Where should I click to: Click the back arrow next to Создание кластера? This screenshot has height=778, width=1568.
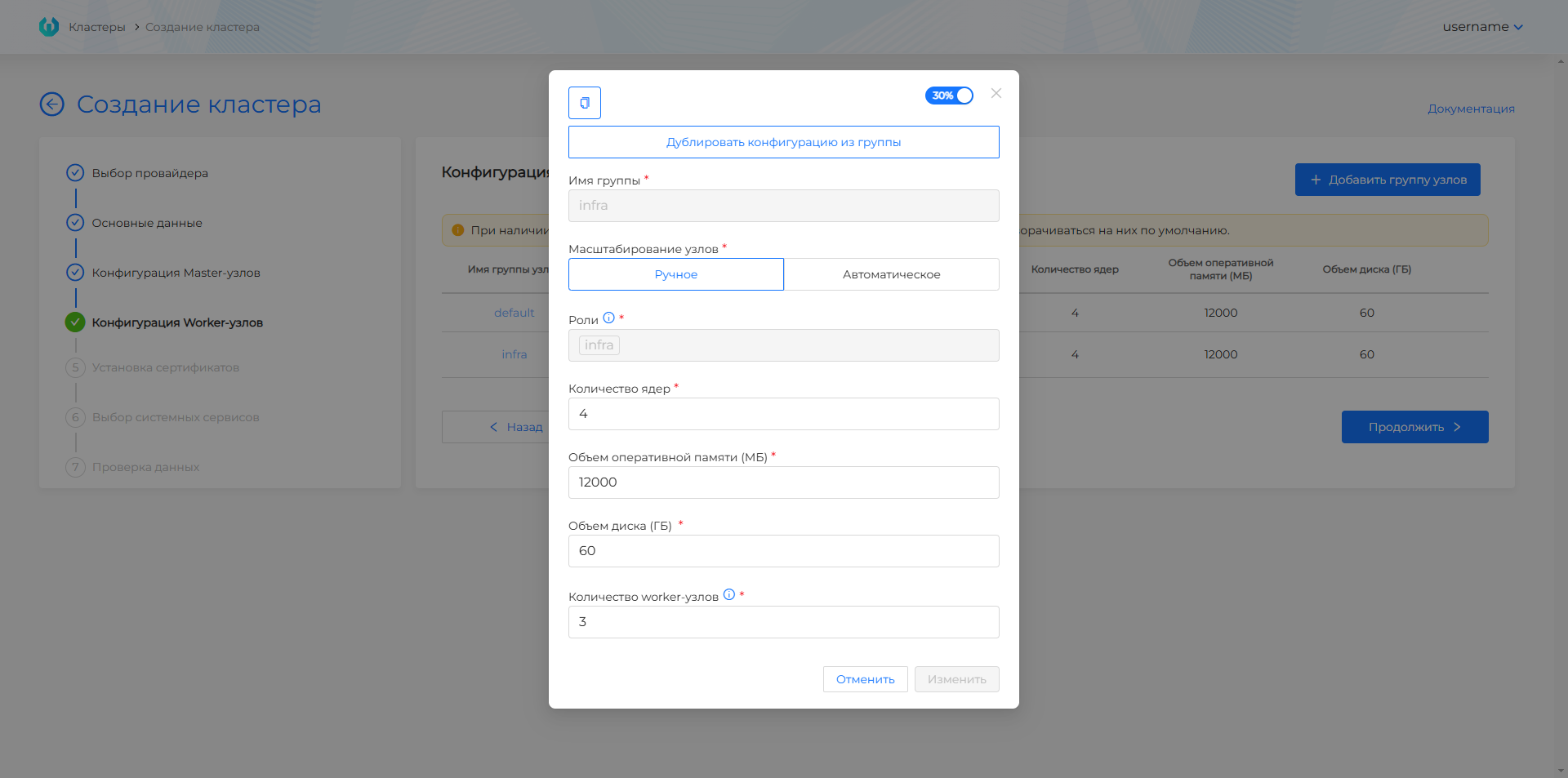click(x=51, y=104)
